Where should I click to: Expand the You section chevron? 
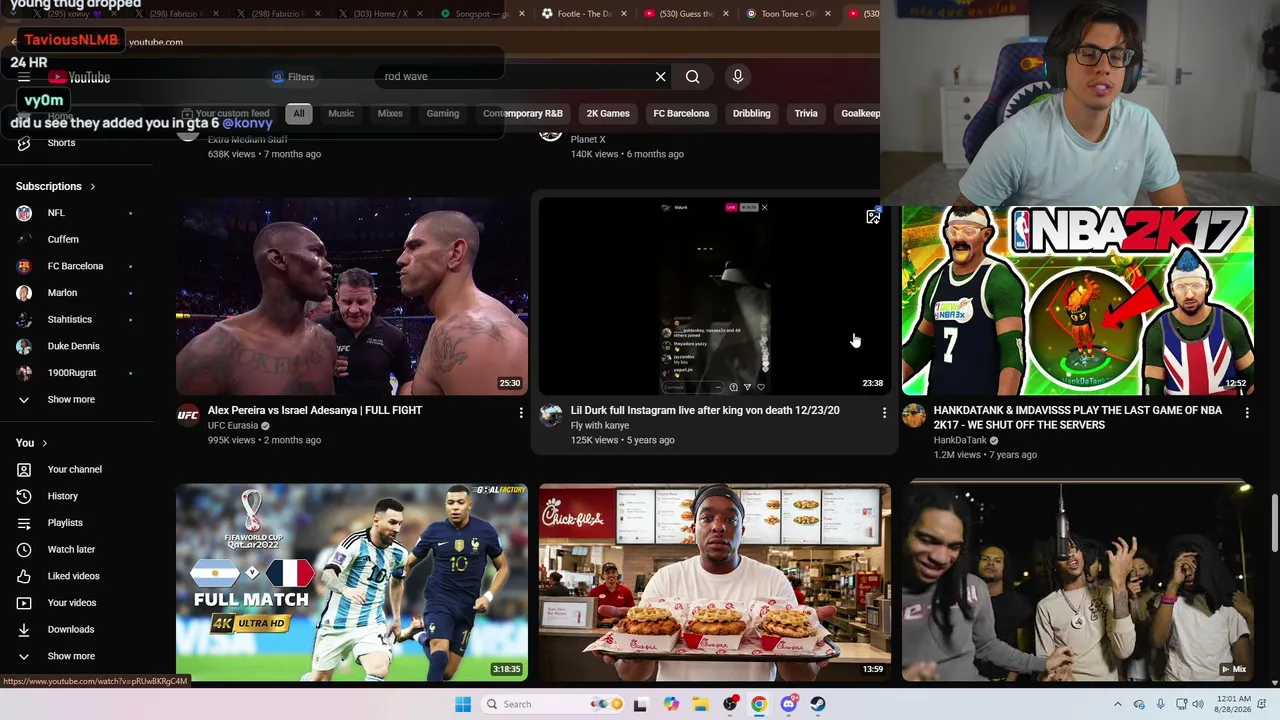point(44,443)
